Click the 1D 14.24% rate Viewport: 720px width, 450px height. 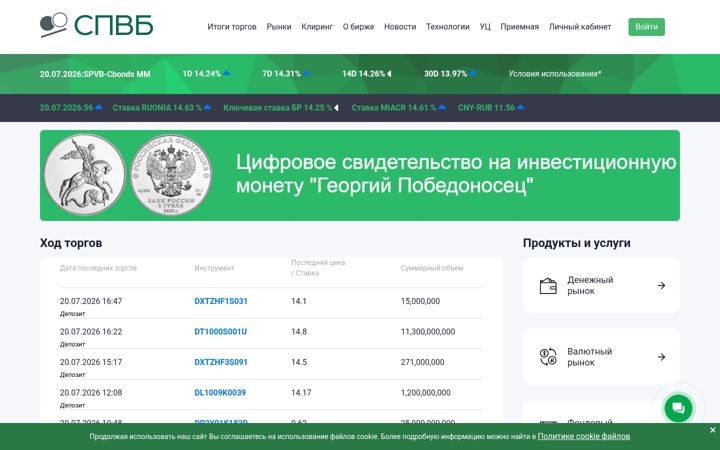202,73
